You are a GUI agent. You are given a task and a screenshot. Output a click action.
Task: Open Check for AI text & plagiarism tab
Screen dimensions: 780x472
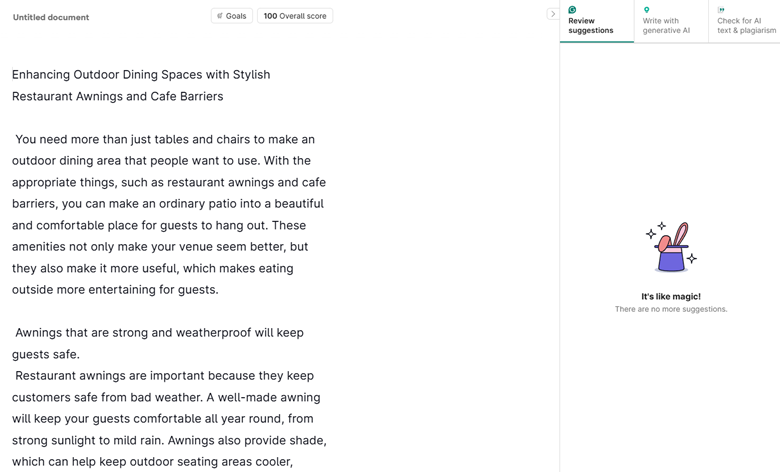click(x=745, y=25)
